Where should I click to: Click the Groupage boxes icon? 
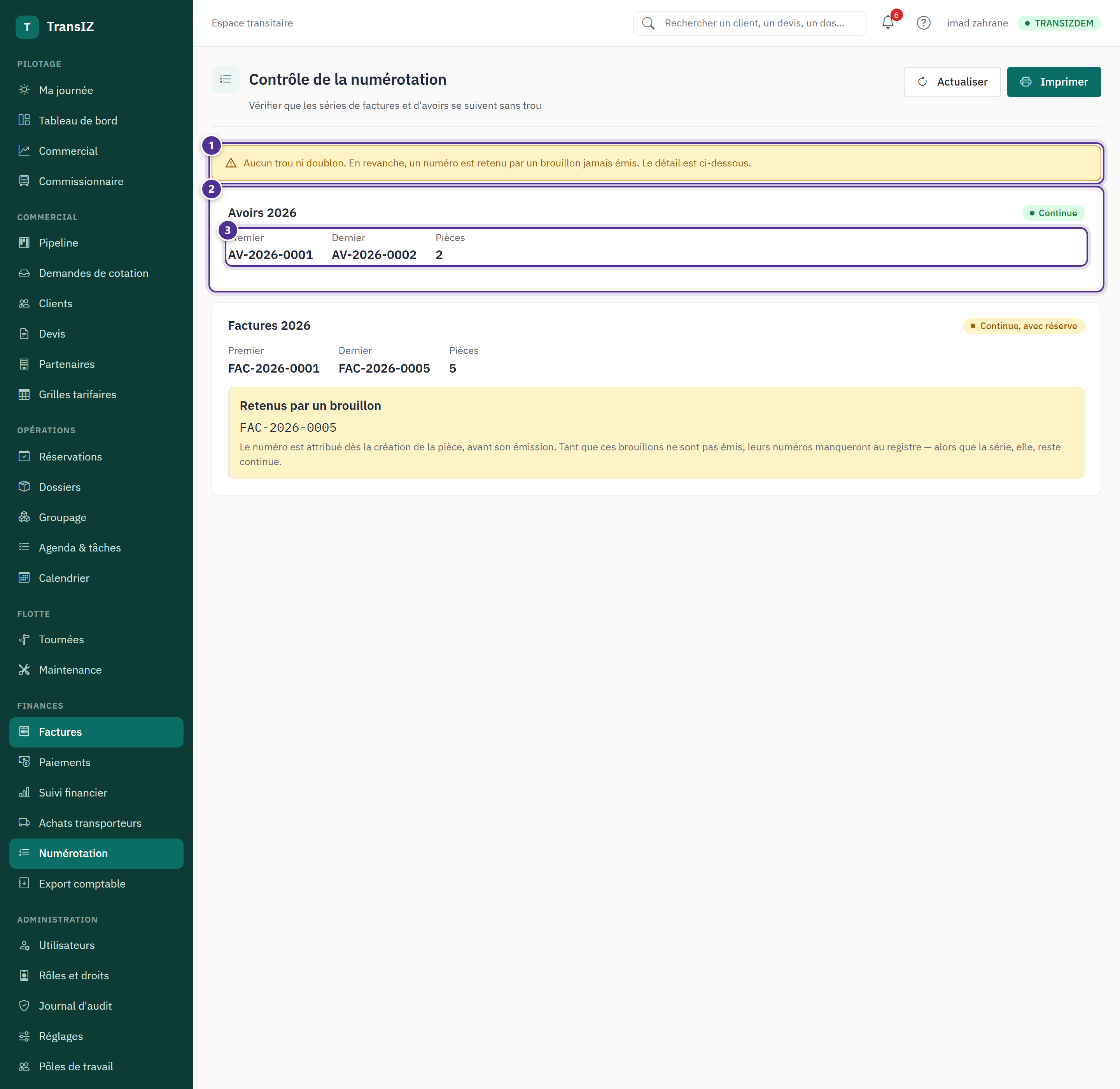[24, 517]
